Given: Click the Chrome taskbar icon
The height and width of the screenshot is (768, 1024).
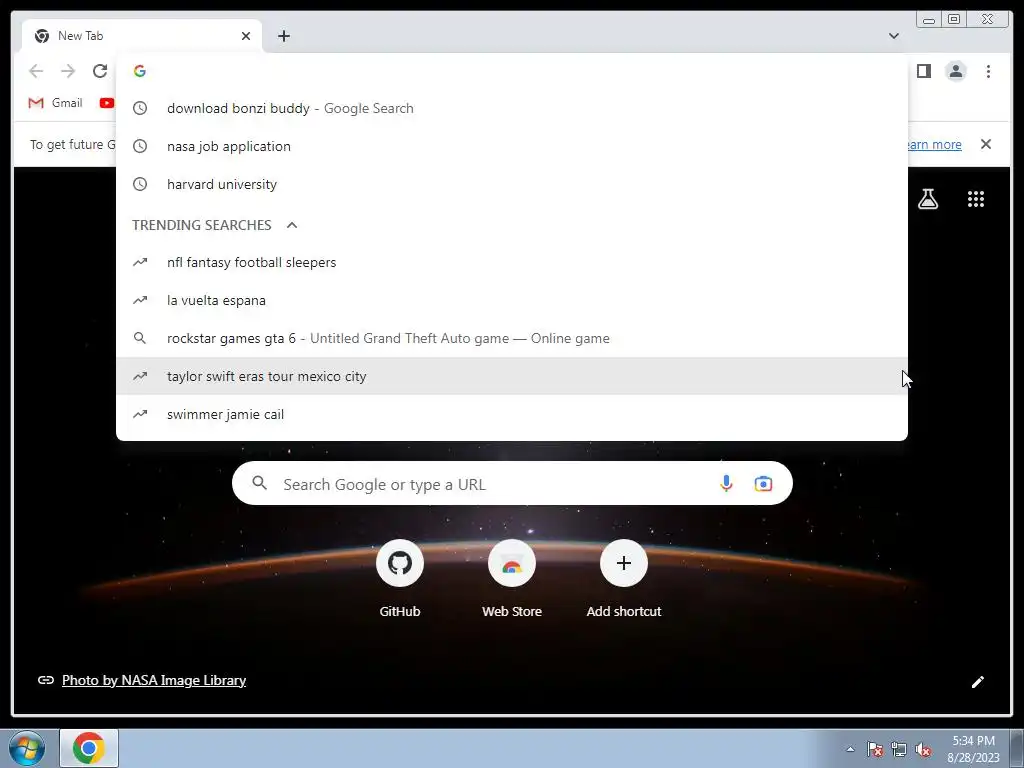Looking at the screenshot, I should pos(89,748).
